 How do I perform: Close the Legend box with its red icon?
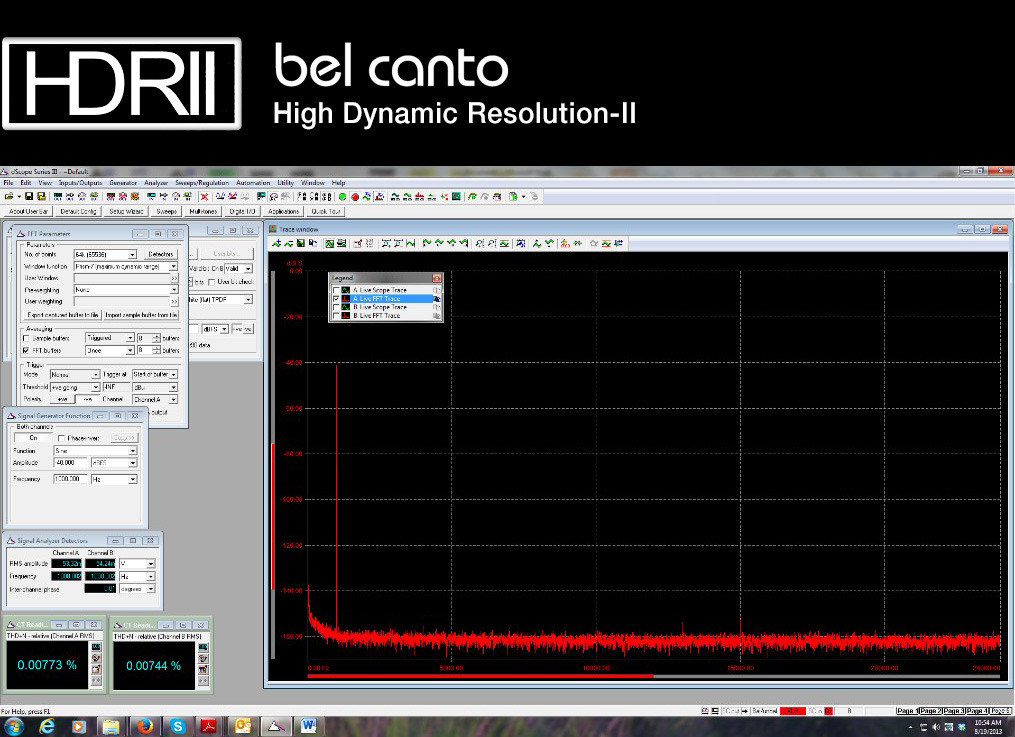[437, 278]
